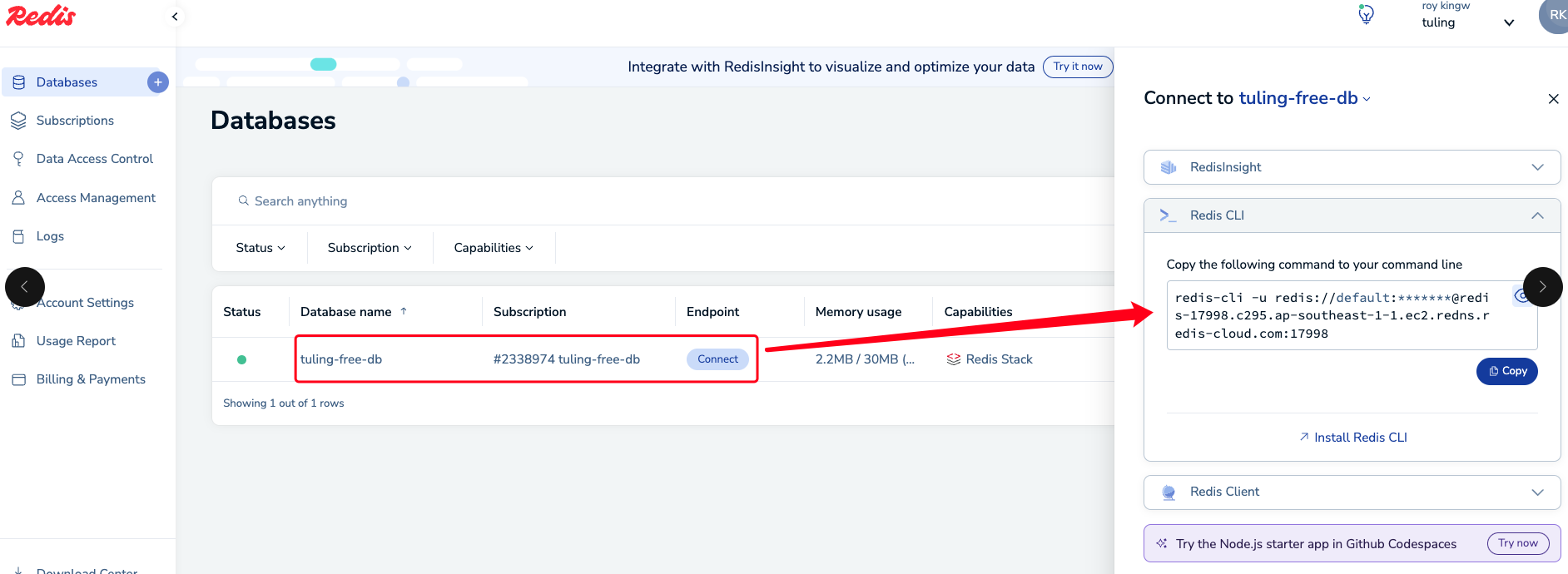The width and height of the screenshot is (1568, 574).
Task: Click the Search magnifier icon
Action: [244, 200]
